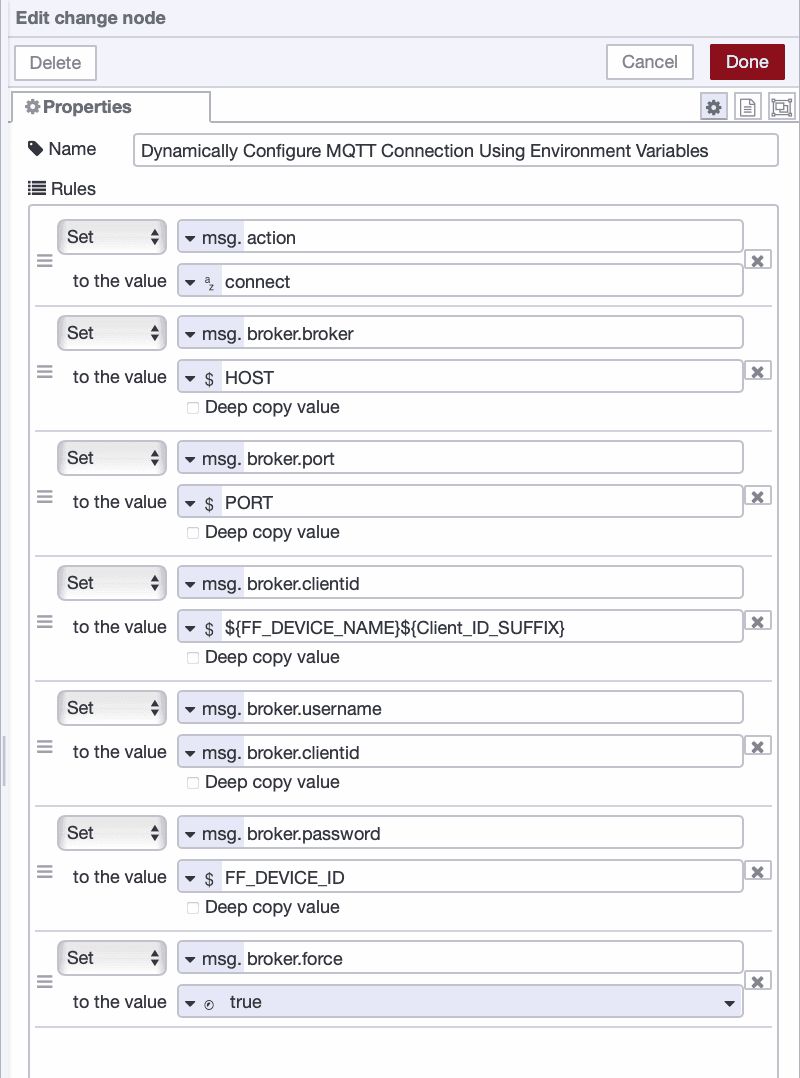Click drag handle of broker.clientid rule

click(44, 621)
